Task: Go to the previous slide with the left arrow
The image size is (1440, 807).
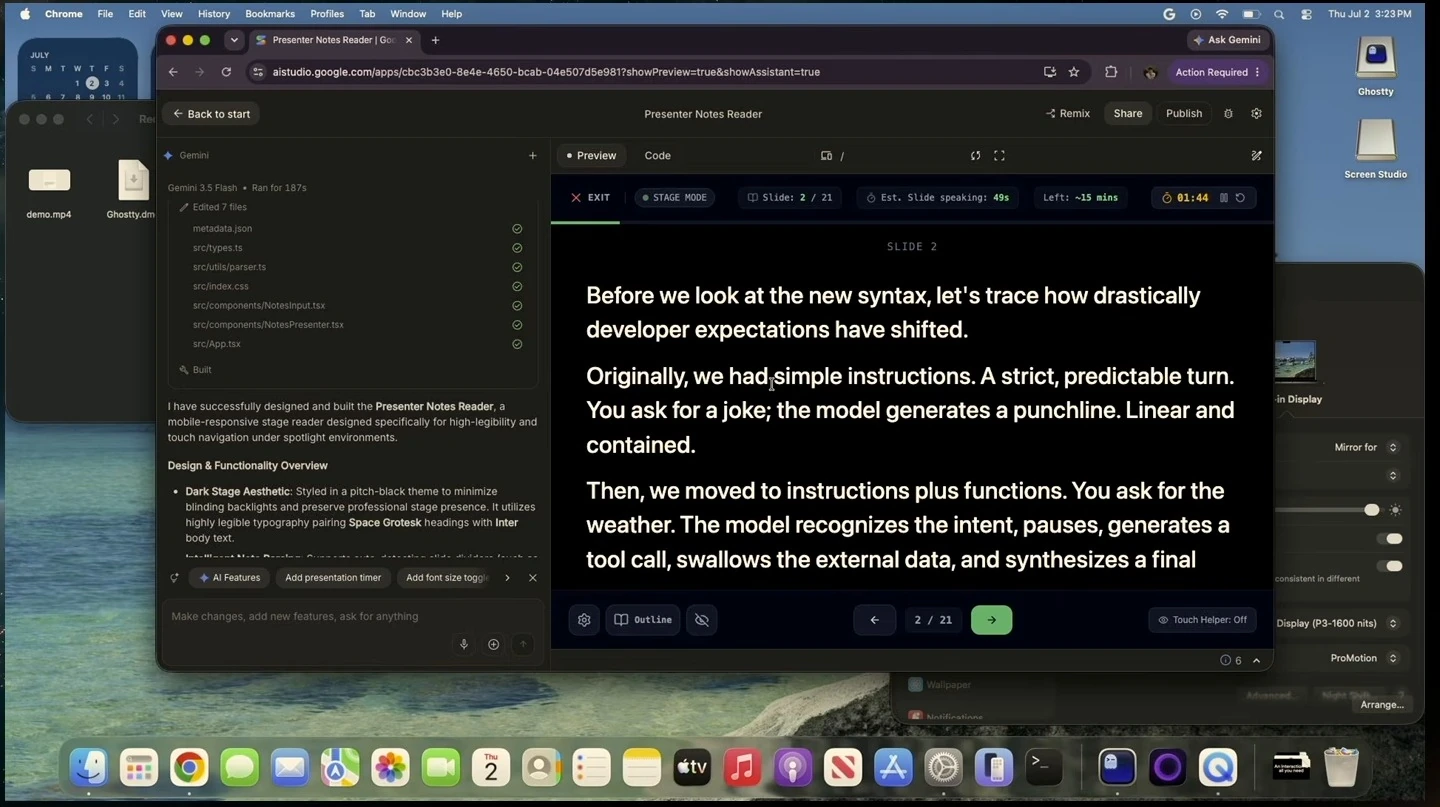Action: tap(875, 620)
